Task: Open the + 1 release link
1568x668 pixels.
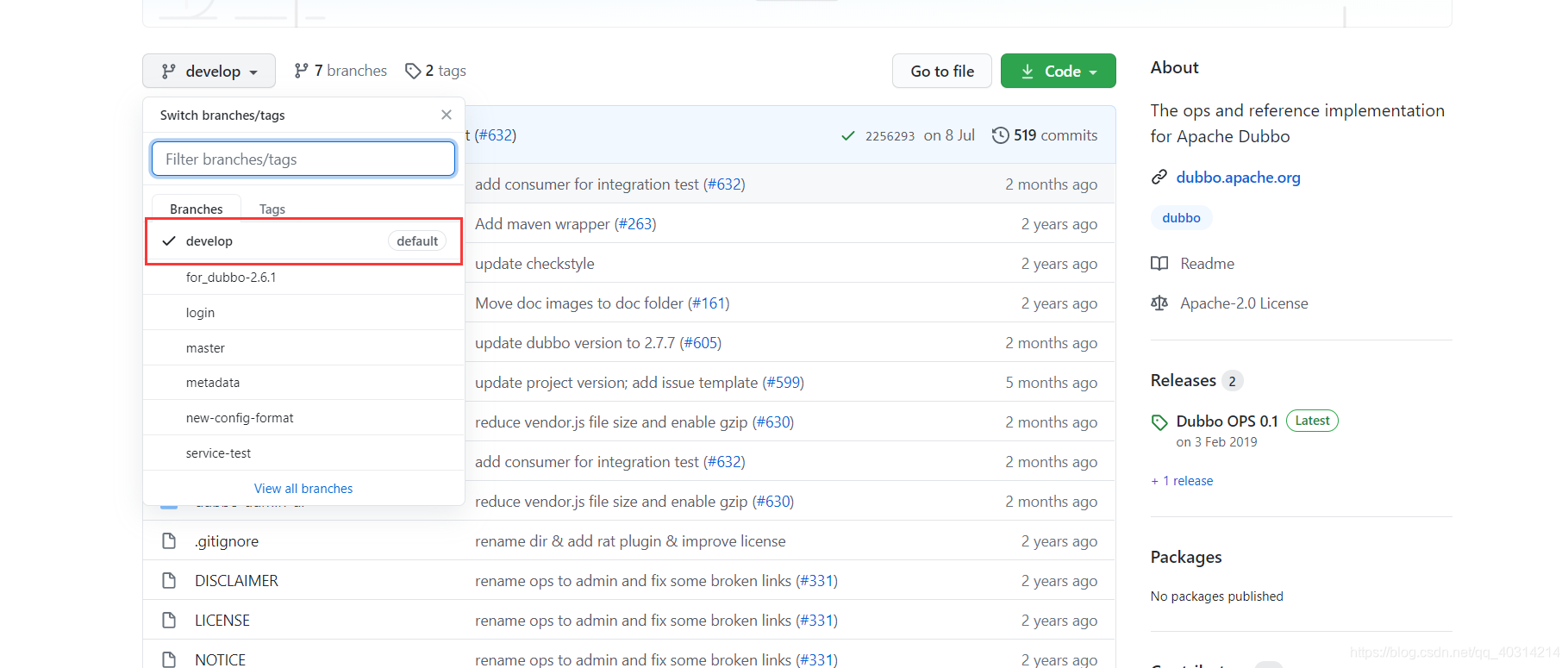Action: point(1182,481)
